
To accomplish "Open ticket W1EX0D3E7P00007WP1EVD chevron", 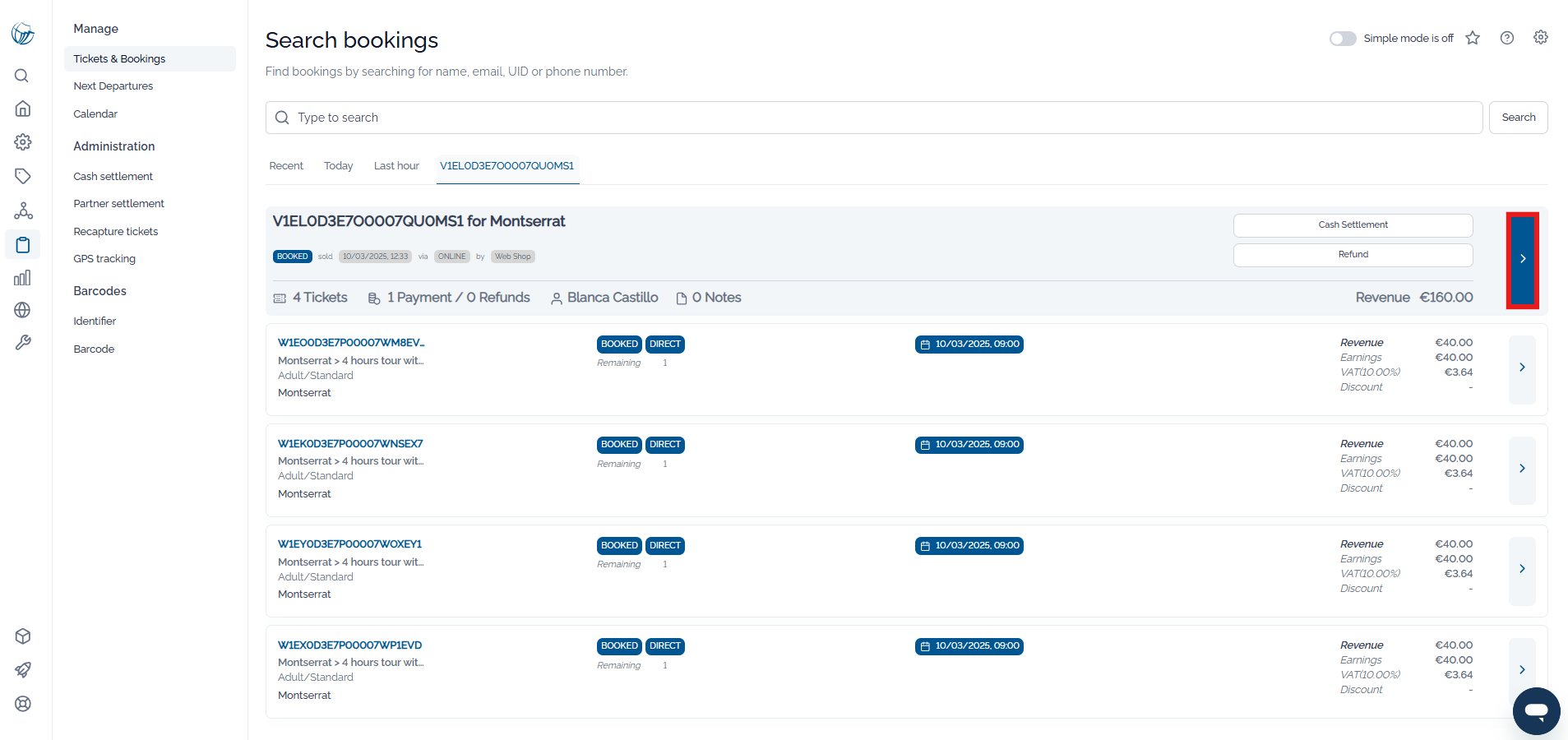I will [1522, 669].
